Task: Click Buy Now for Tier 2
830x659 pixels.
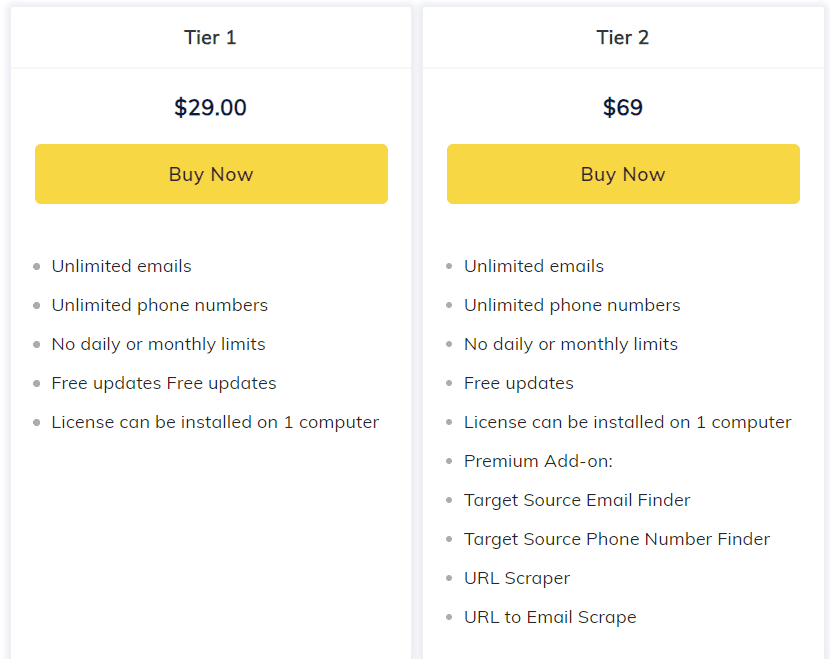Action: tap(623, 174)
